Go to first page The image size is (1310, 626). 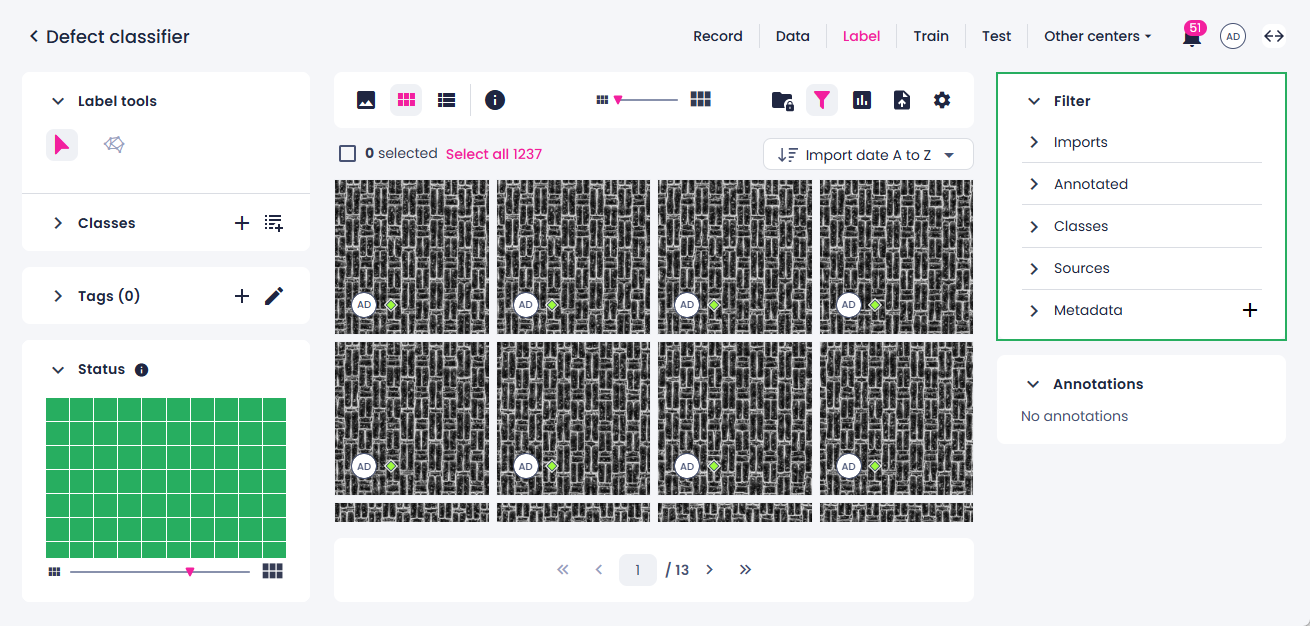pos(562,569)
